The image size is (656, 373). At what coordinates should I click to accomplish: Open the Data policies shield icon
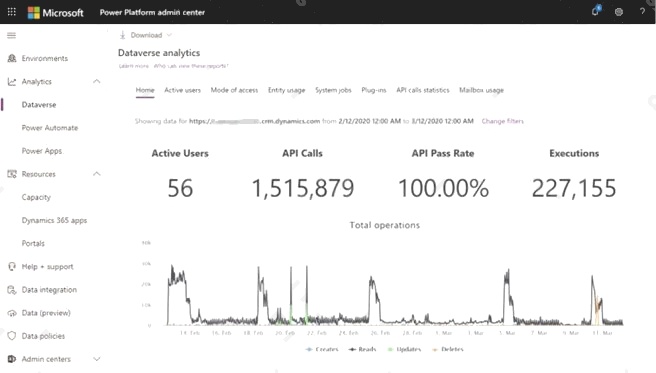coord(12,336)
